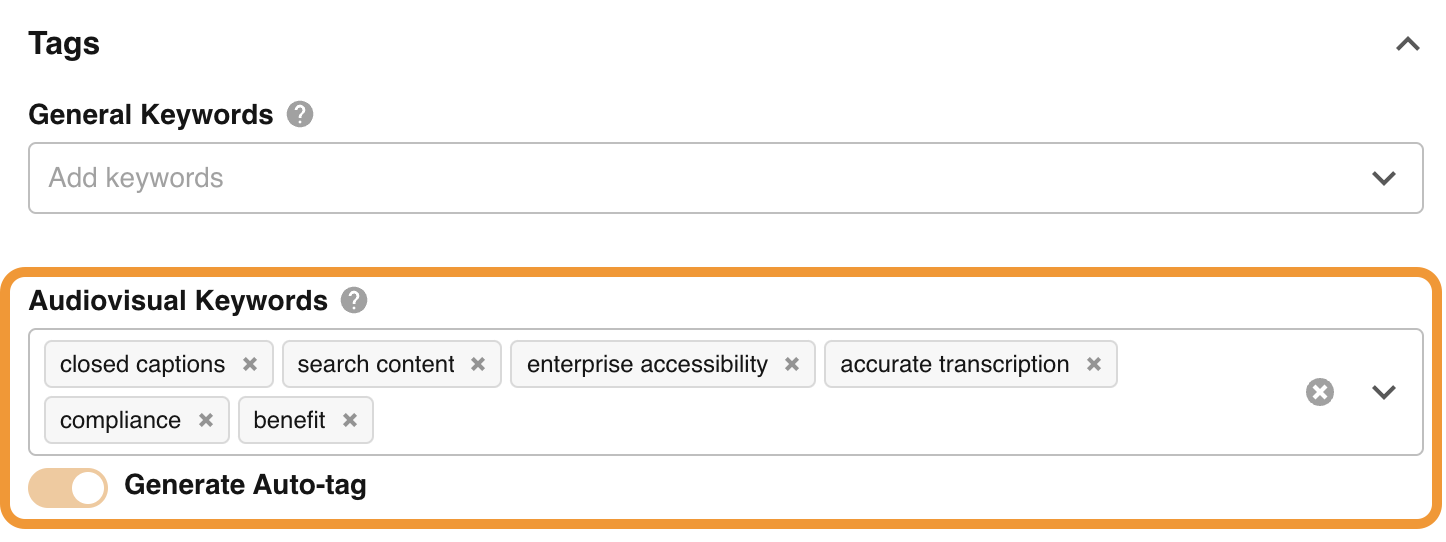Expand the Audiovisual Keywords dropdown
Image resolution: width=1446 pixels, height=542 pixels.
click(1383, 392)
